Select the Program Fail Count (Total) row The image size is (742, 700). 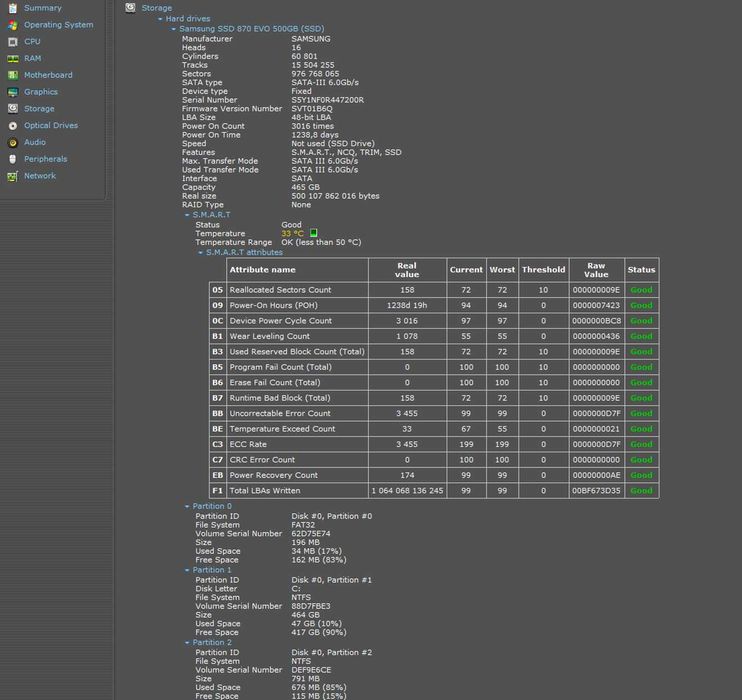coord(434,367)
